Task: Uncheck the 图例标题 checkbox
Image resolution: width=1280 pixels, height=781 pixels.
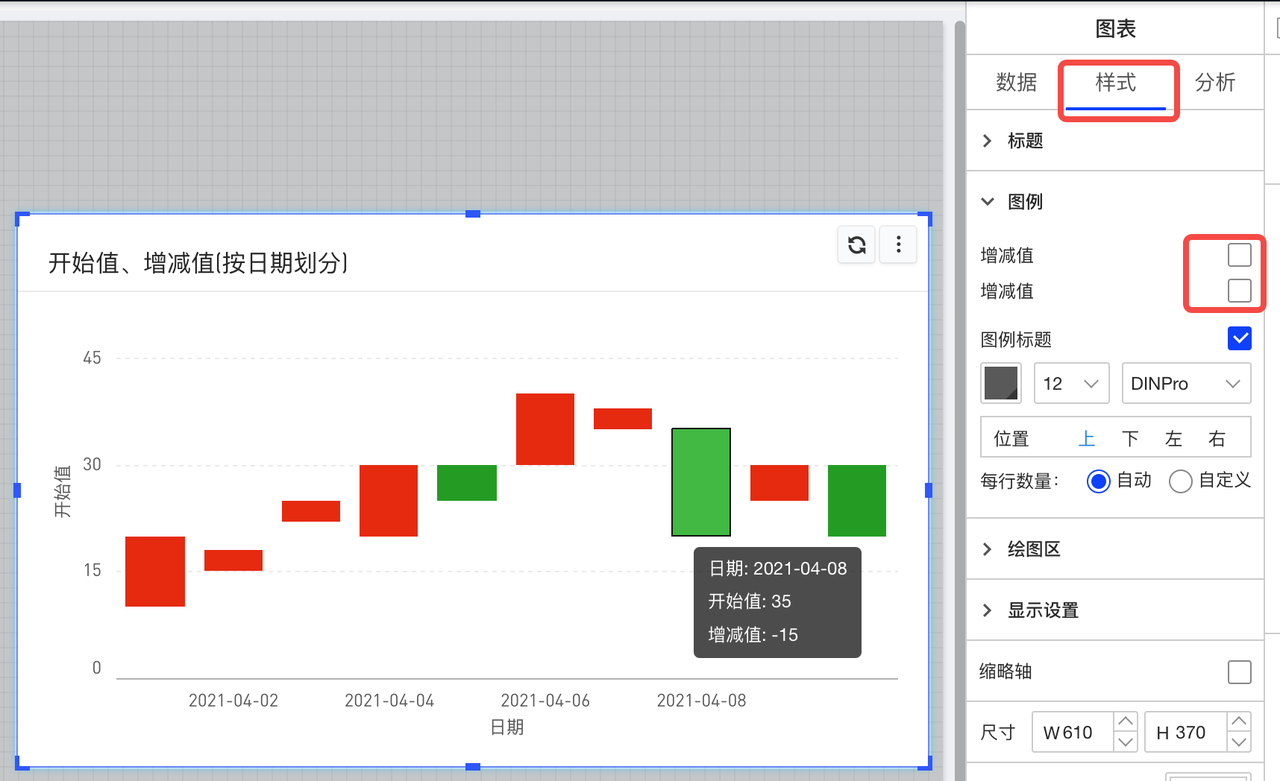Action: point(1239,339)
